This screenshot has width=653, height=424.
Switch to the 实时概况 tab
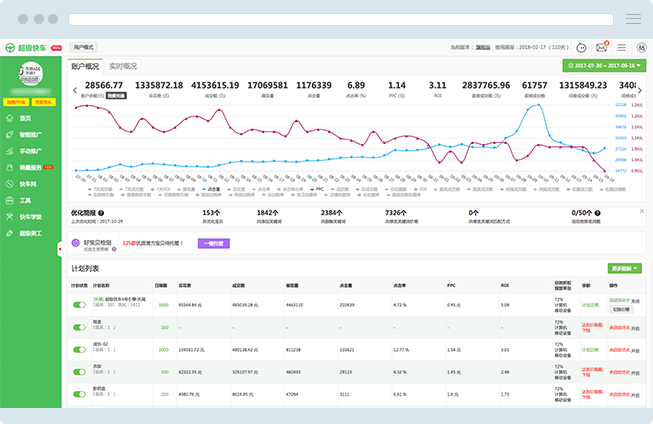(x=122, y=66)
